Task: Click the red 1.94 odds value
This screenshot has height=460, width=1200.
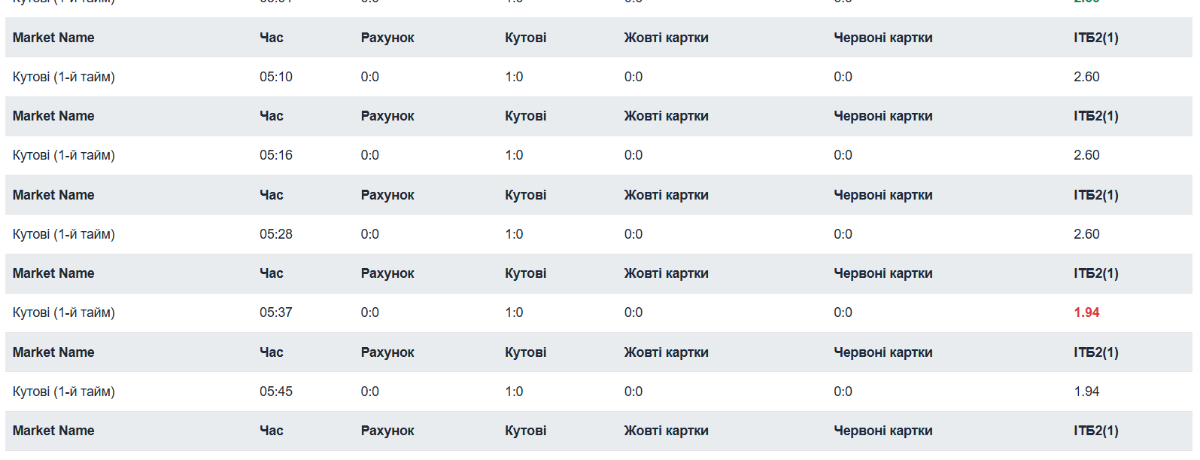Action: tap(1086, 313)
